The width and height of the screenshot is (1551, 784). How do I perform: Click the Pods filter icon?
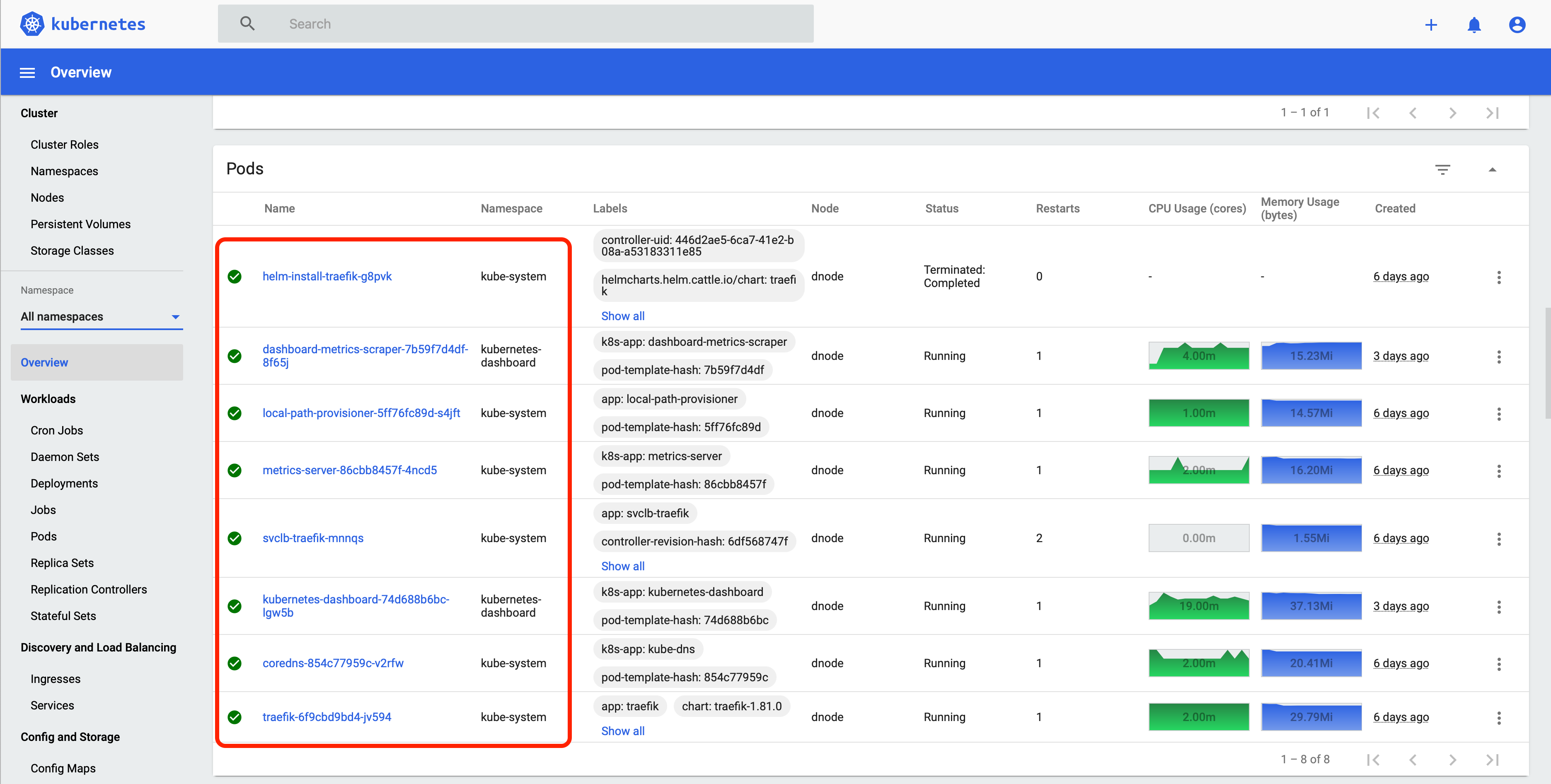coord(1442,170)
